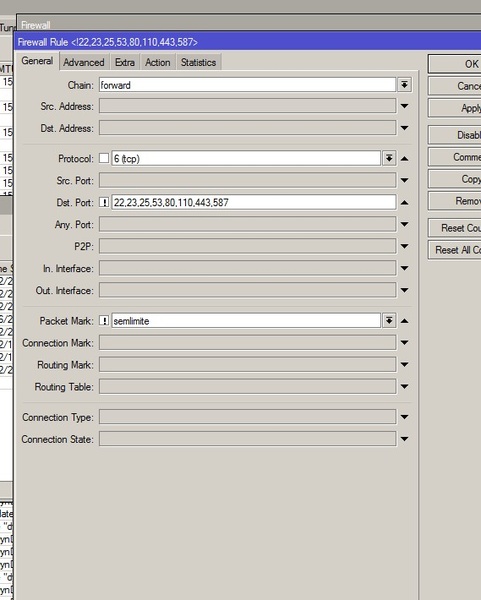Open the Chain dropdown list

[404, 85]
